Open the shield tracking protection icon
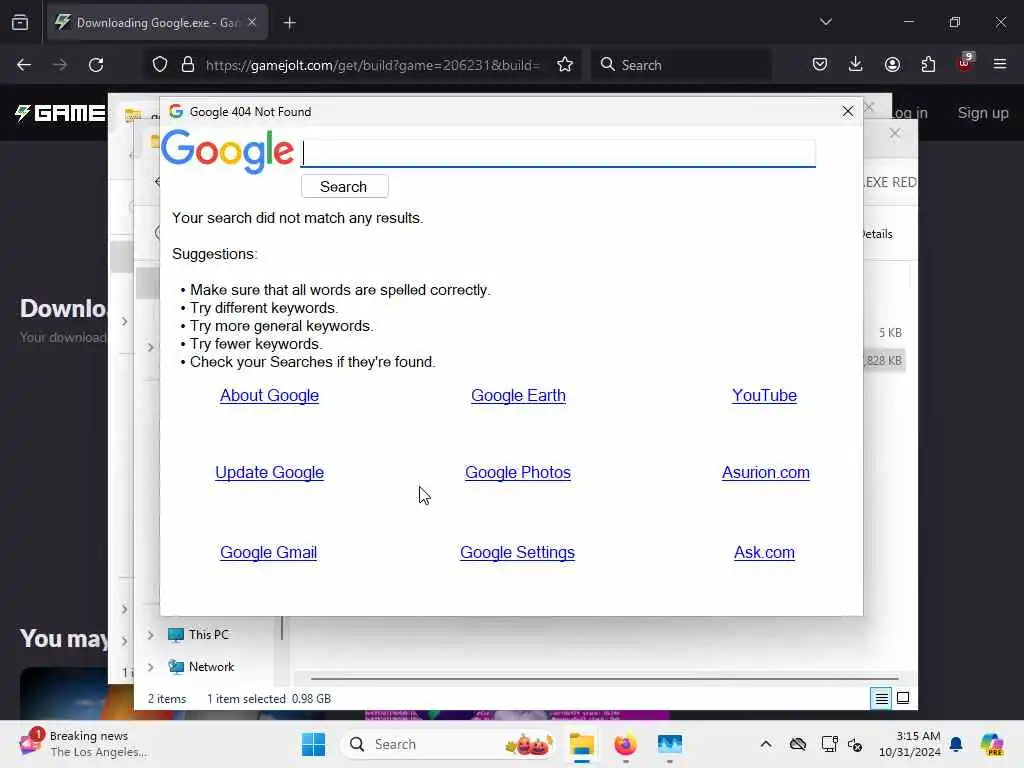 click(160, 65)
